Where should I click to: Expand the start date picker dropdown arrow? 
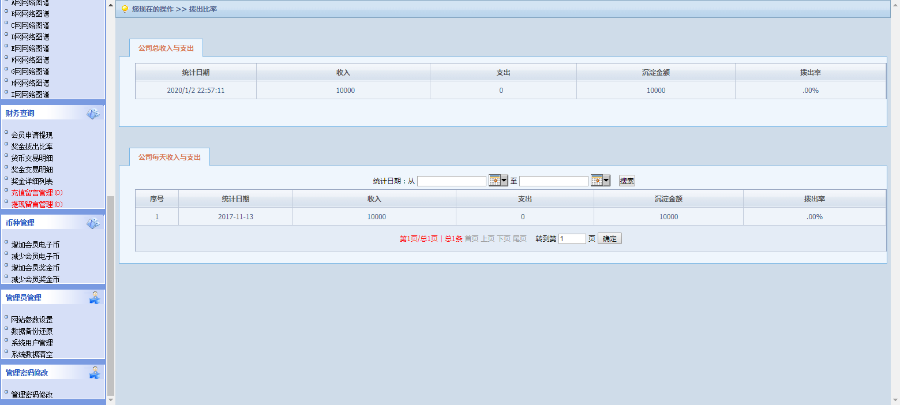point(505,181)
